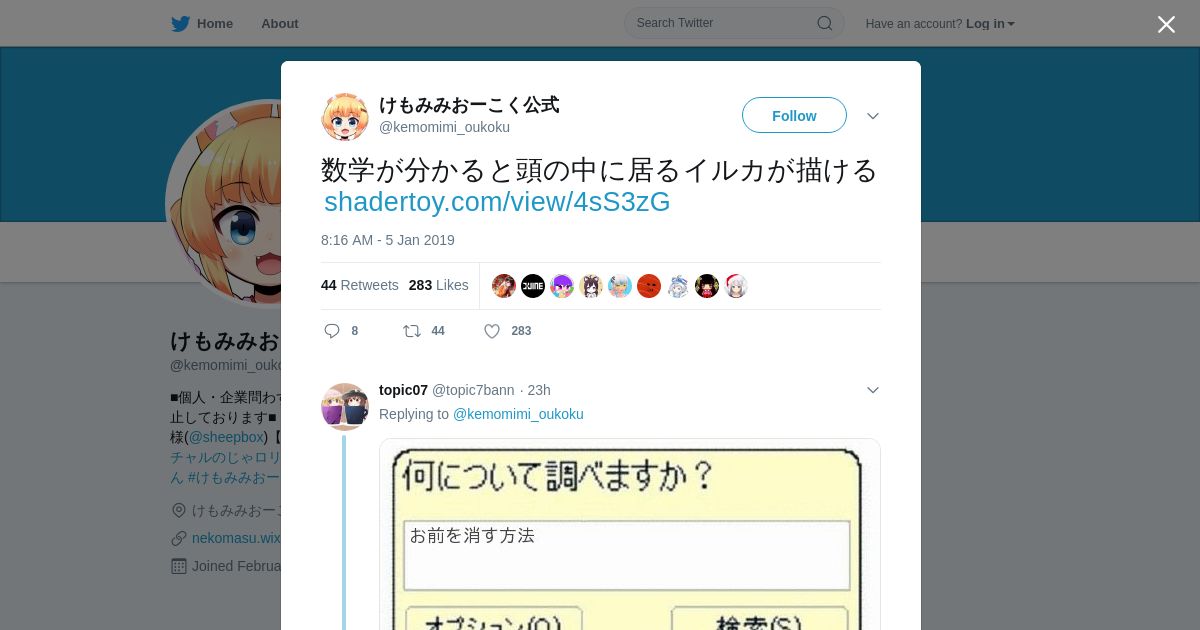Image resolution: width=1200 pixels, height=630 pixels.
Task: Close the tweet overlay with the X
Action: pos(1166,24)
